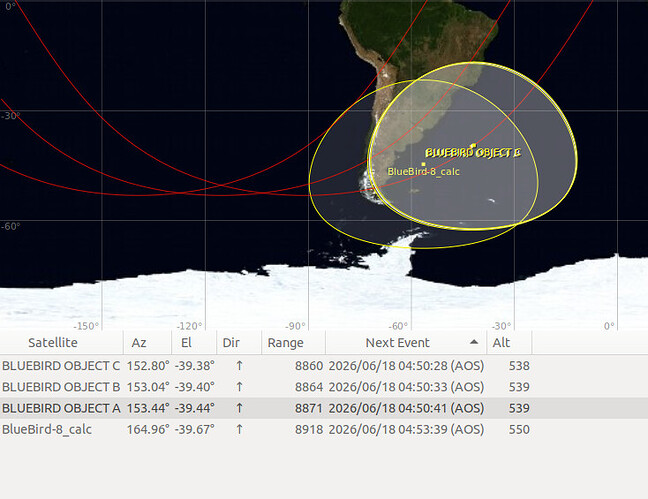Select the BlueBird-8_calc row in list
648x499 pixels.
point(324,430)
